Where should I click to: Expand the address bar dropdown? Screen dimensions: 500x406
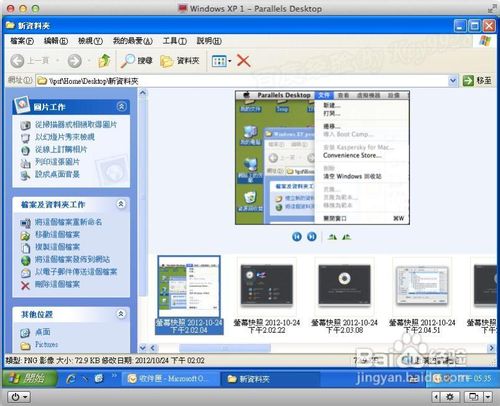[453, 81]
